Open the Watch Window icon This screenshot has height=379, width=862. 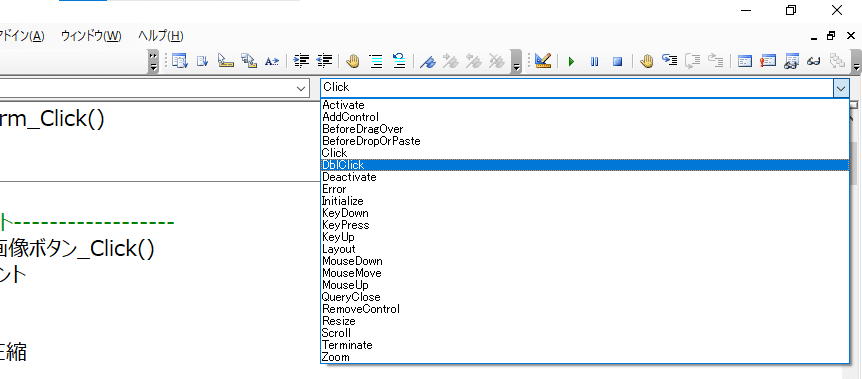791,61
